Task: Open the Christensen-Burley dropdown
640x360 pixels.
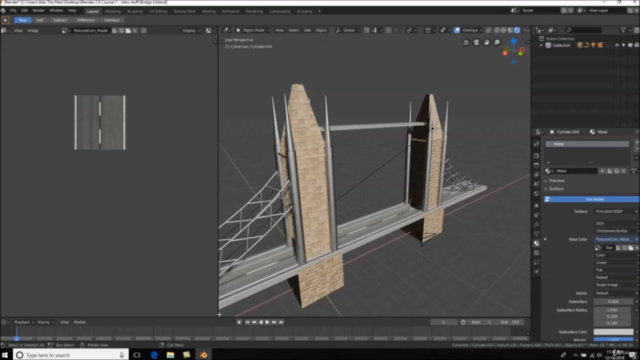Action: coord(616,231)
